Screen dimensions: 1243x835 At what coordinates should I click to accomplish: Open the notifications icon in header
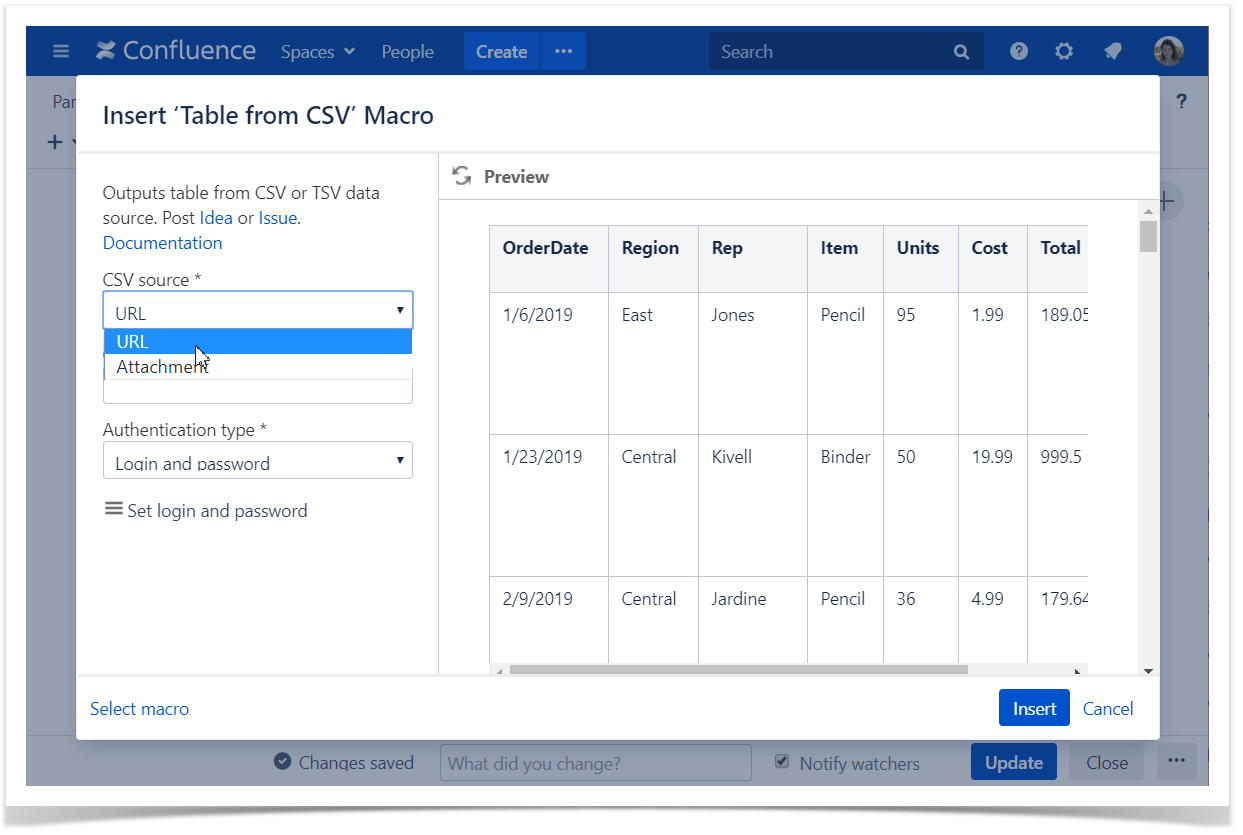(x=1113, y=51)
